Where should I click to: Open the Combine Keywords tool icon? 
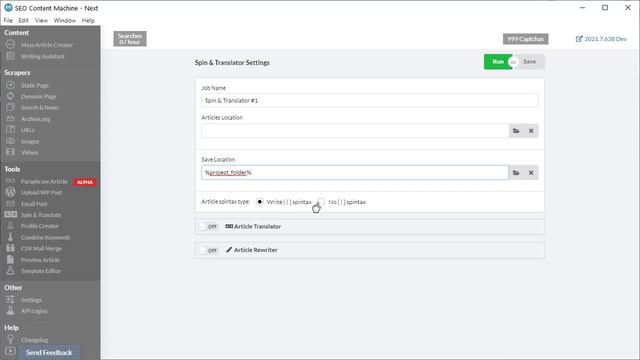(10, 237)
